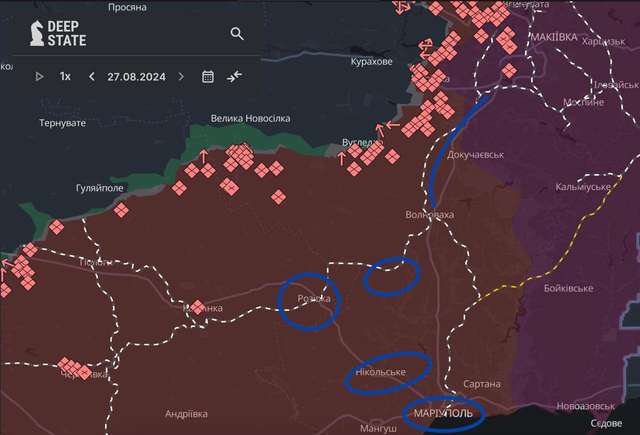640x435 pixels.
Task: Go to previous day using left chevron
Action: click(x=92, y=76)
